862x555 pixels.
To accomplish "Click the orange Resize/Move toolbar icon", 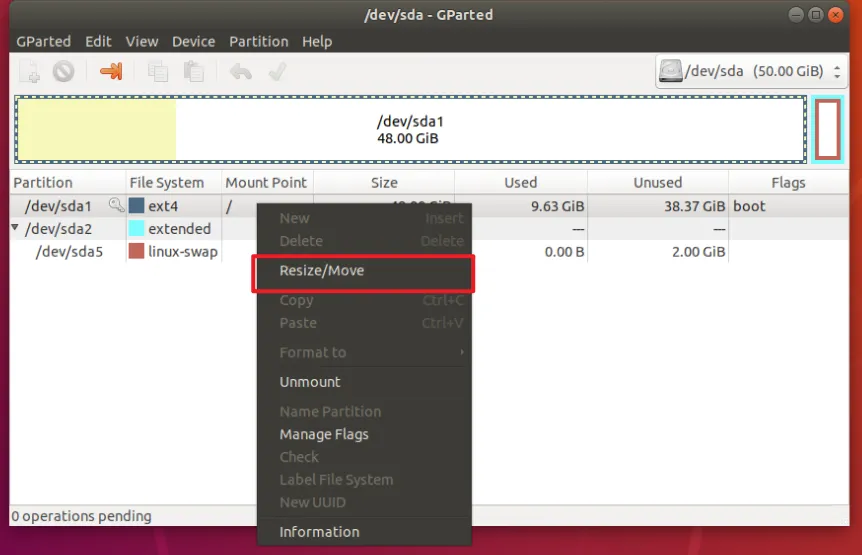I will (111, 71).
